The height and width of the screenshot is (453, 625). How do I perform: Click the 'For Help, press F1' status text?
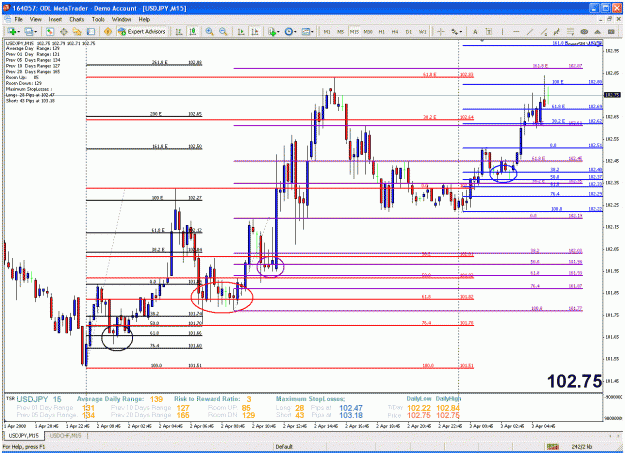pyautogui.click(x=24, y=447)
